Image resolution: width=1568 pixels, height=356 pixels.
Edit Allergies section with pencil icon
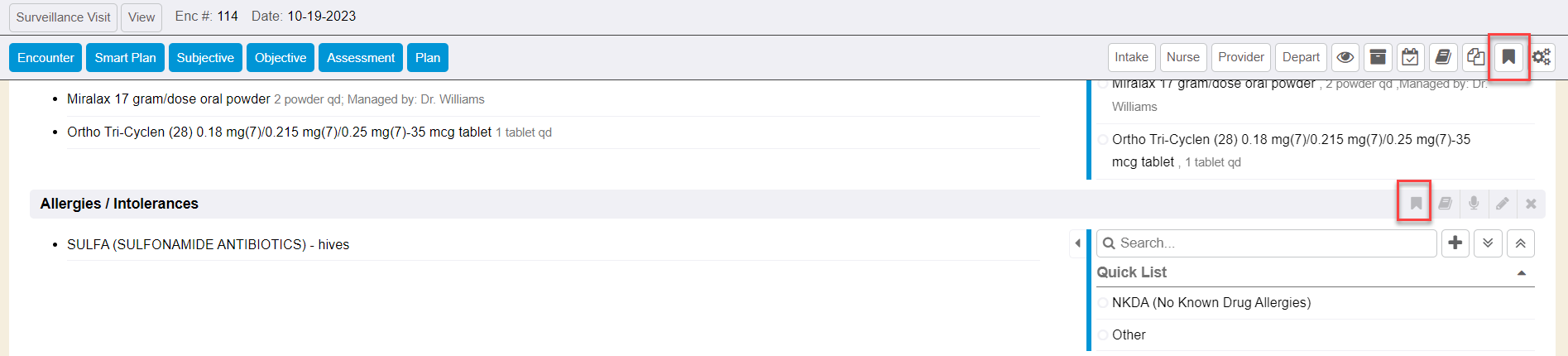(x=1503, y=204)
